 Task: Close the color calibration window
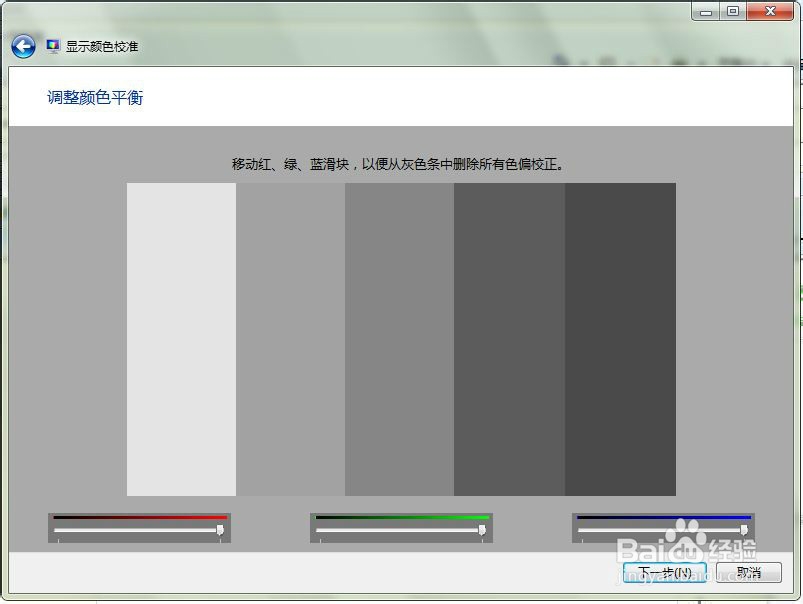click(770, 11)
